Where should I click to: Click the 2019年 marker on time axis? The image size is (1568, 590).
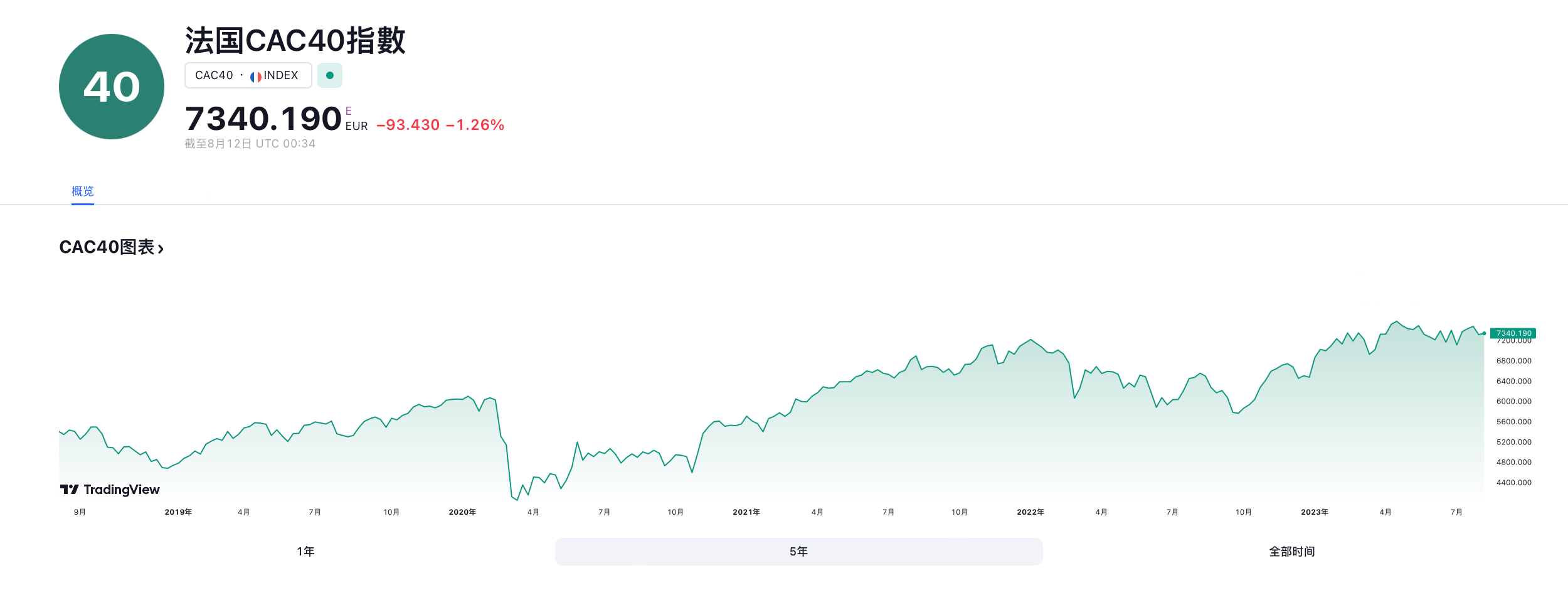178,512
